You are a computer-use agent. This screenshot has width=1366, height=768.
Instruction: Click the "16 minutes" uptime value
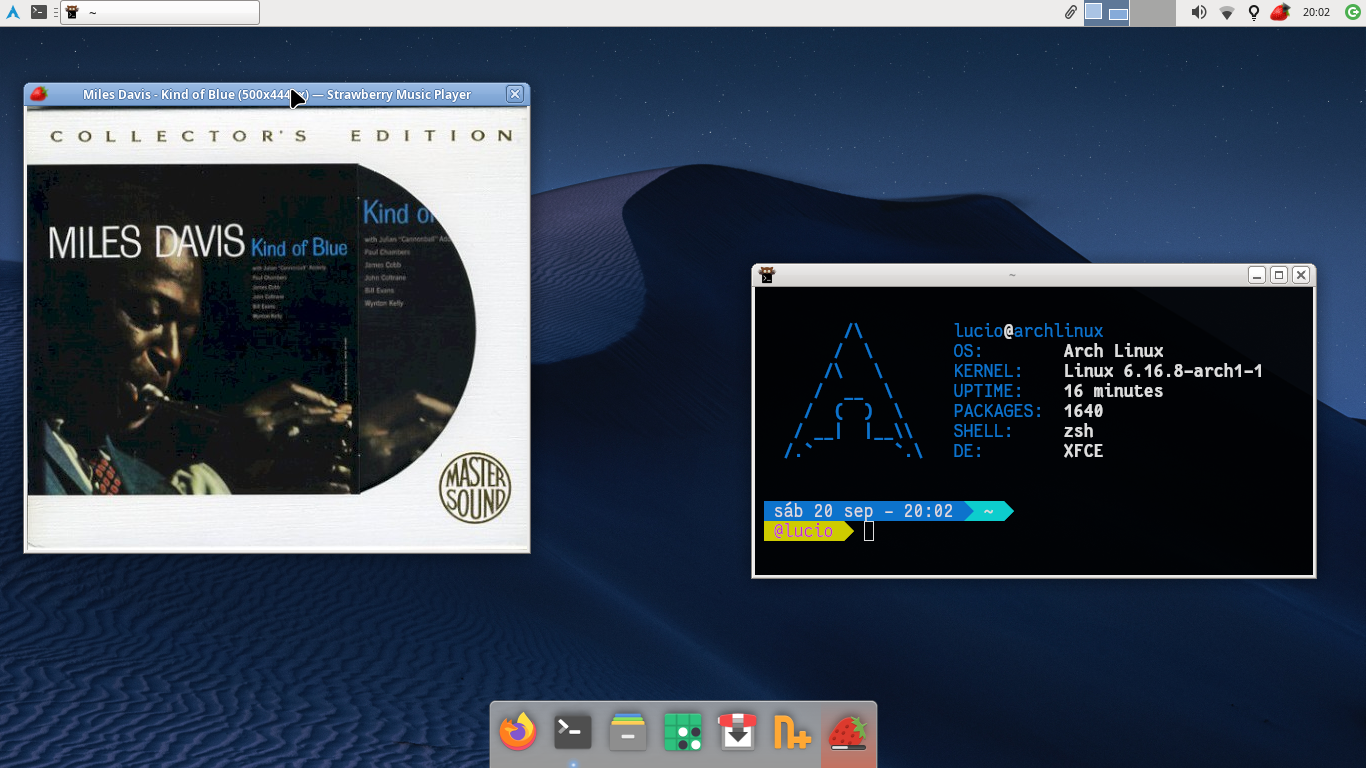(1113, 391)
